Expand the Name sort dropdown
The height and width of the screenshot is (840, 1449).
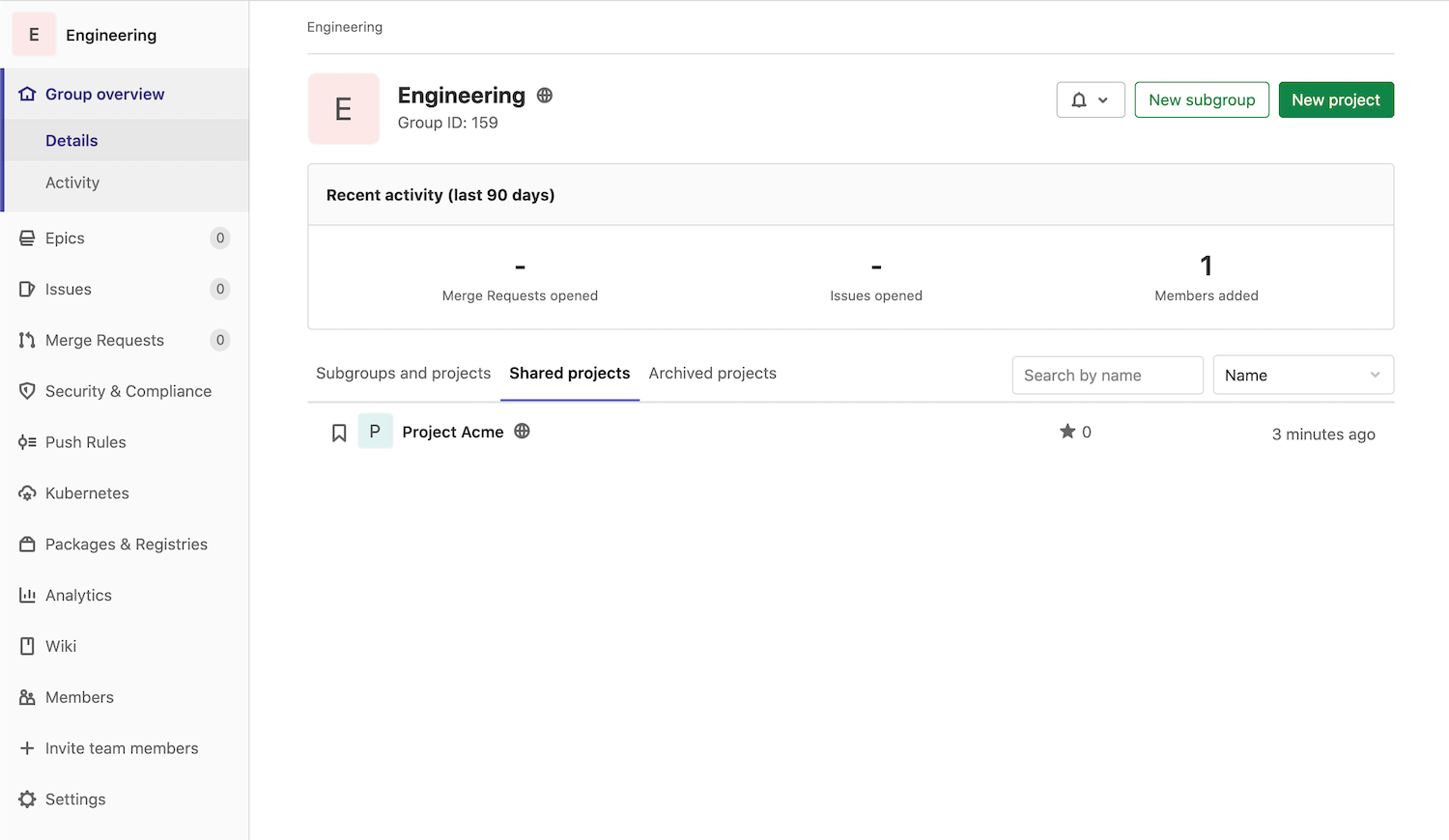[x=1302, y=376]
